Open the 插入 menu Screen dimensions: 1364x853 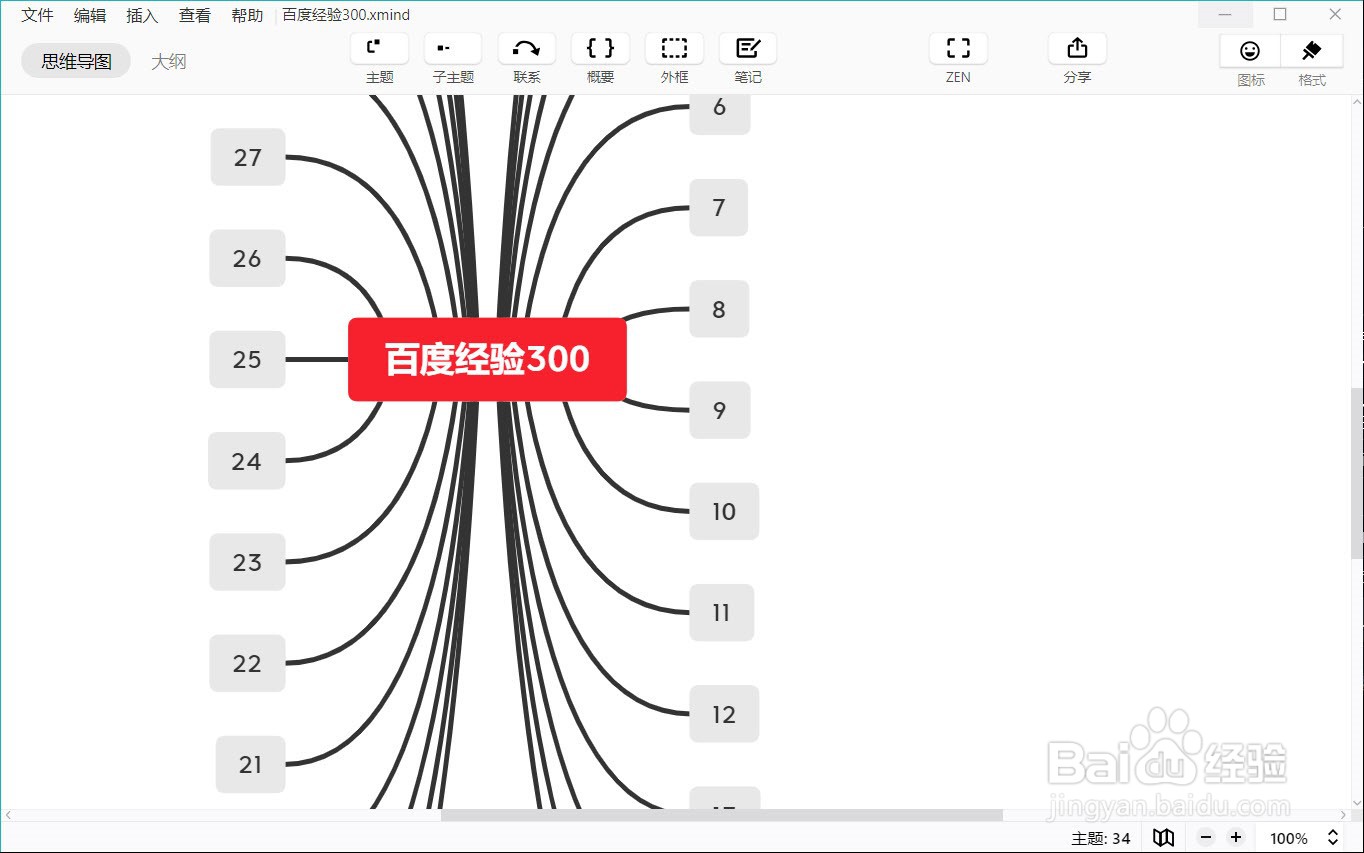click(x=142, y=15)
